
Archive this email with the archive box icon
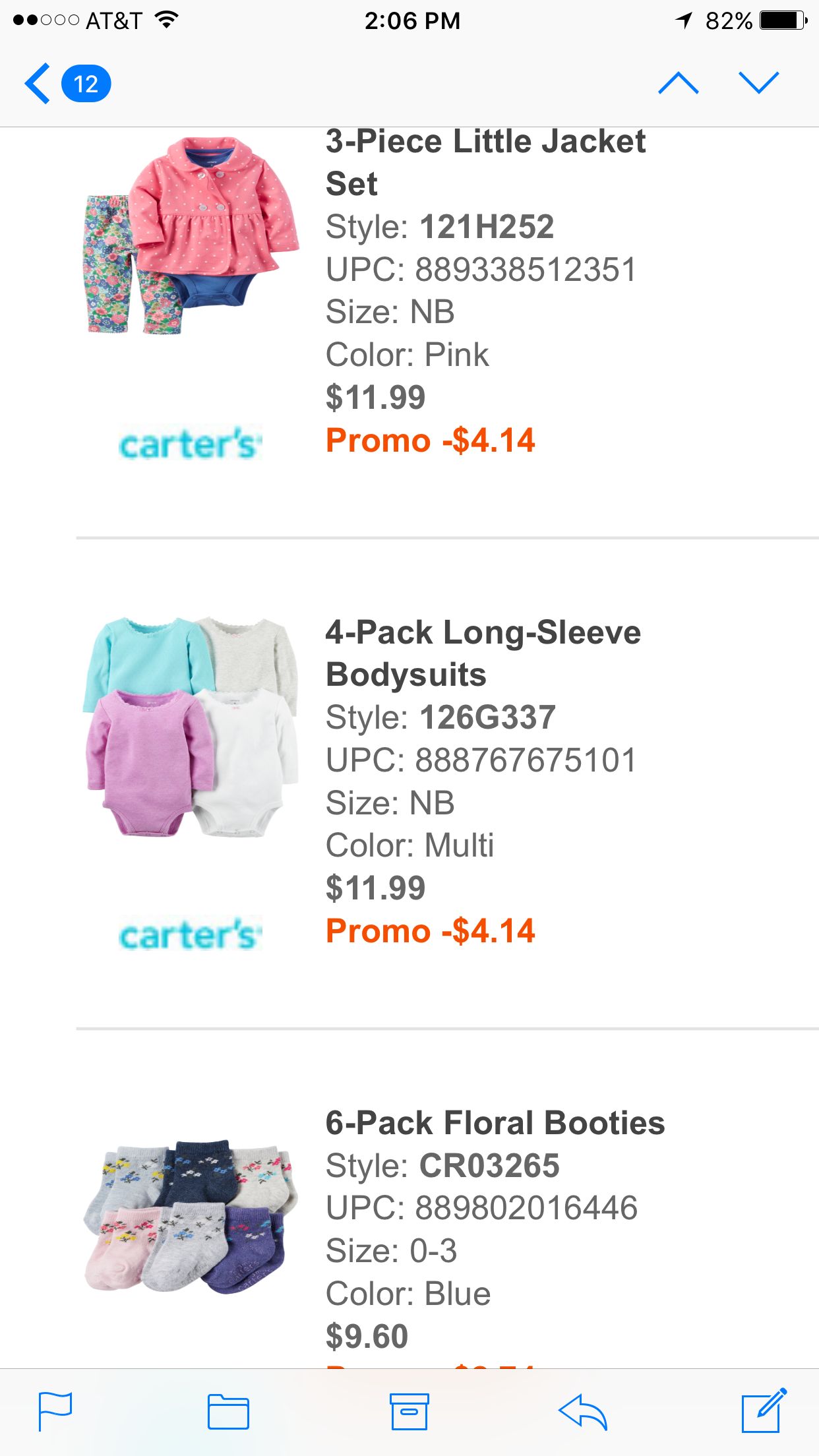click(409, 1411)
